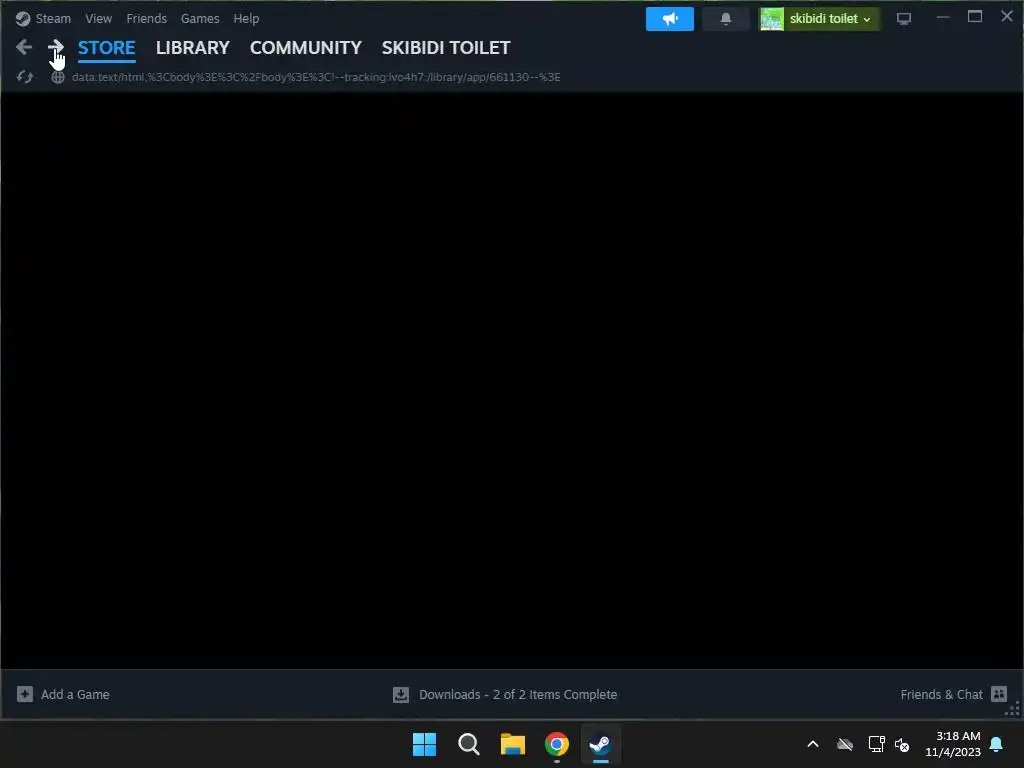Open Windows Search from taskbar

click(x=468, y=744)
